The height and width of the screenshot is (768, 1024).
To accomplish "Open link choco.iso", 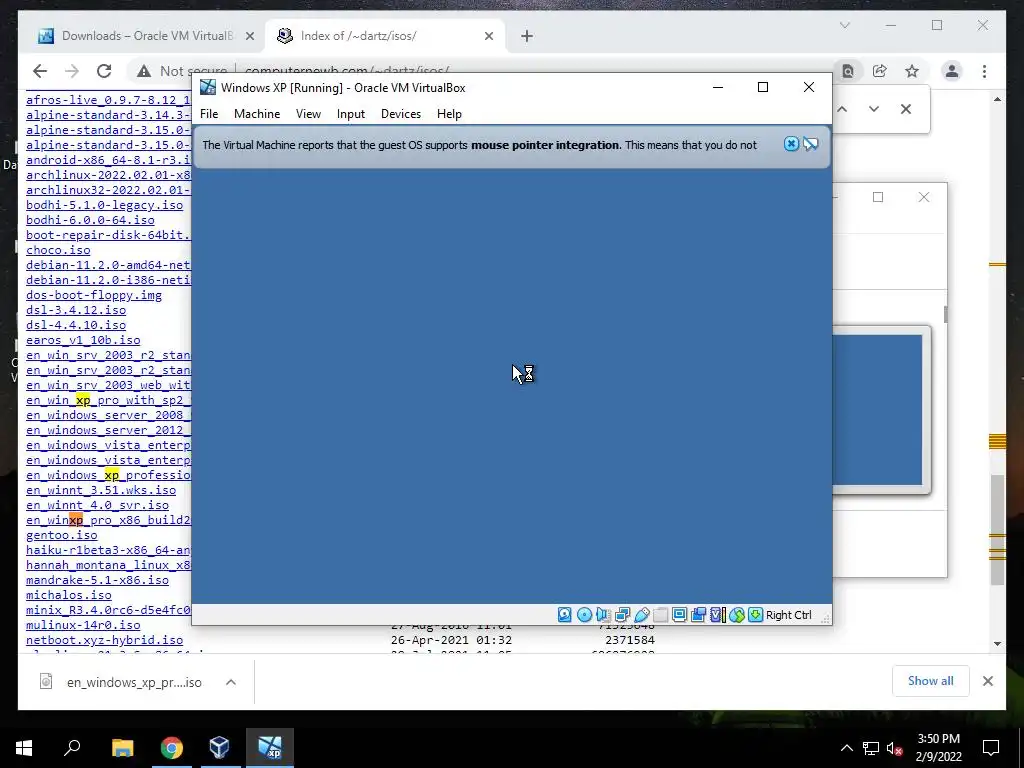I will point(58,250).
